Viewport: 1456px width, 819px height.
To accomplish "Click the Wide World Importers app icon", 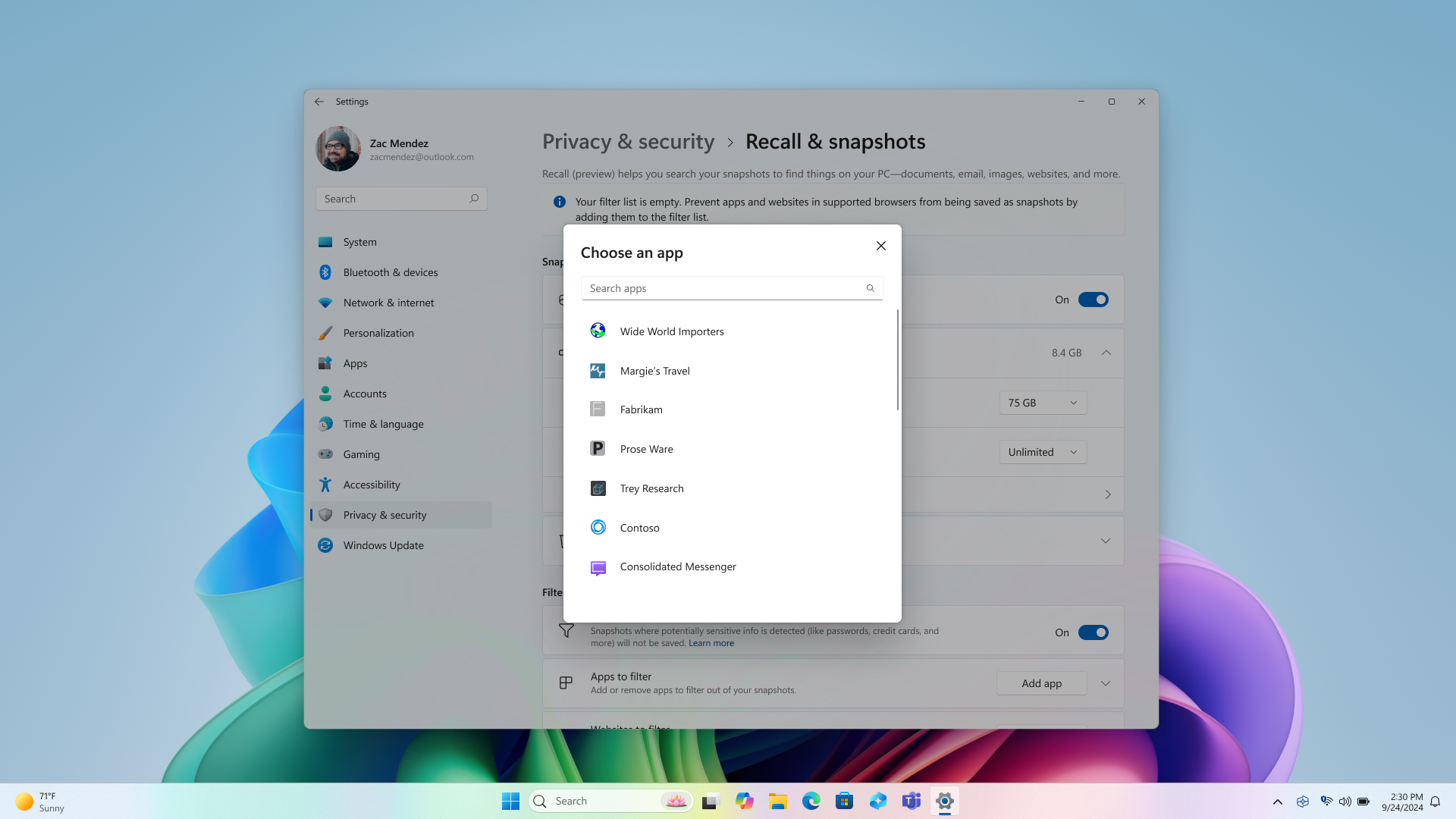I will 598,330.
